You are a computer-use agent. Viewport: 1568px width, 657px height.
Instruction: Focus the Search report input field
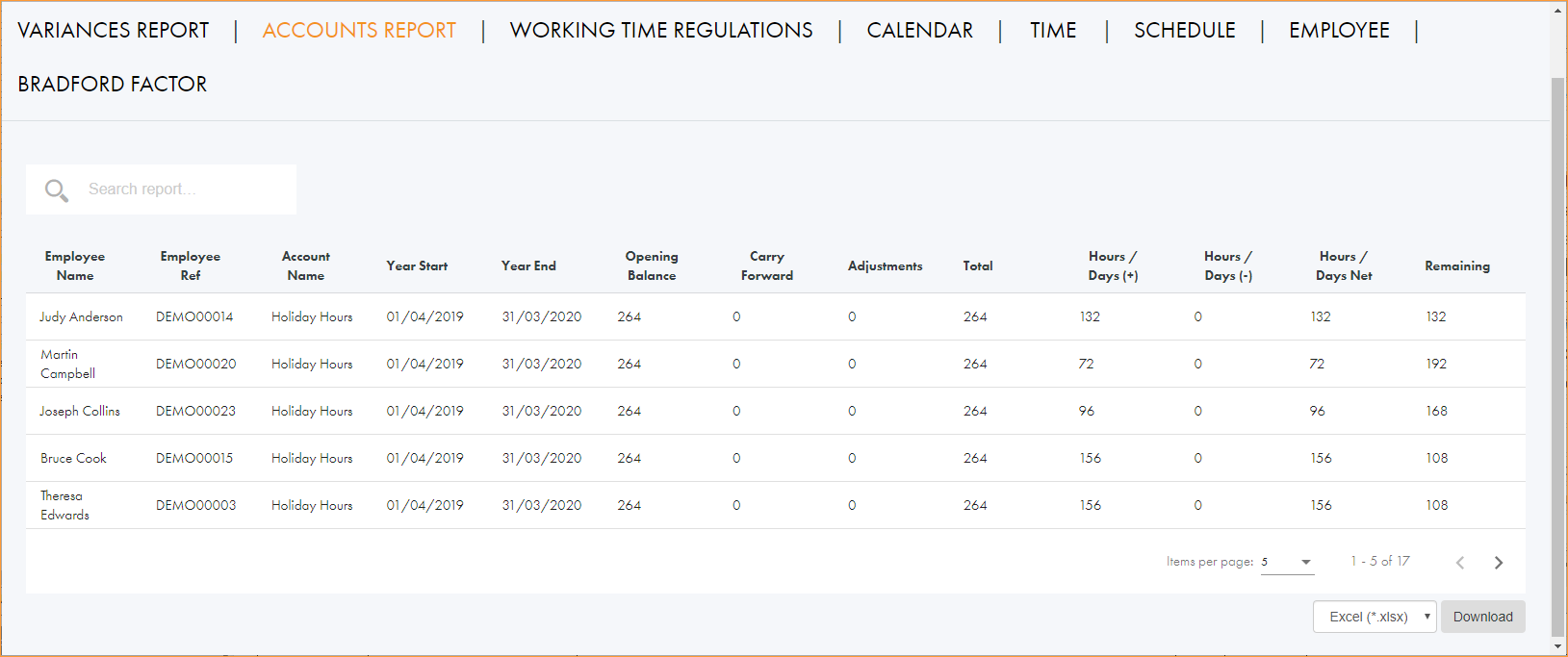(x=183, y=190)
